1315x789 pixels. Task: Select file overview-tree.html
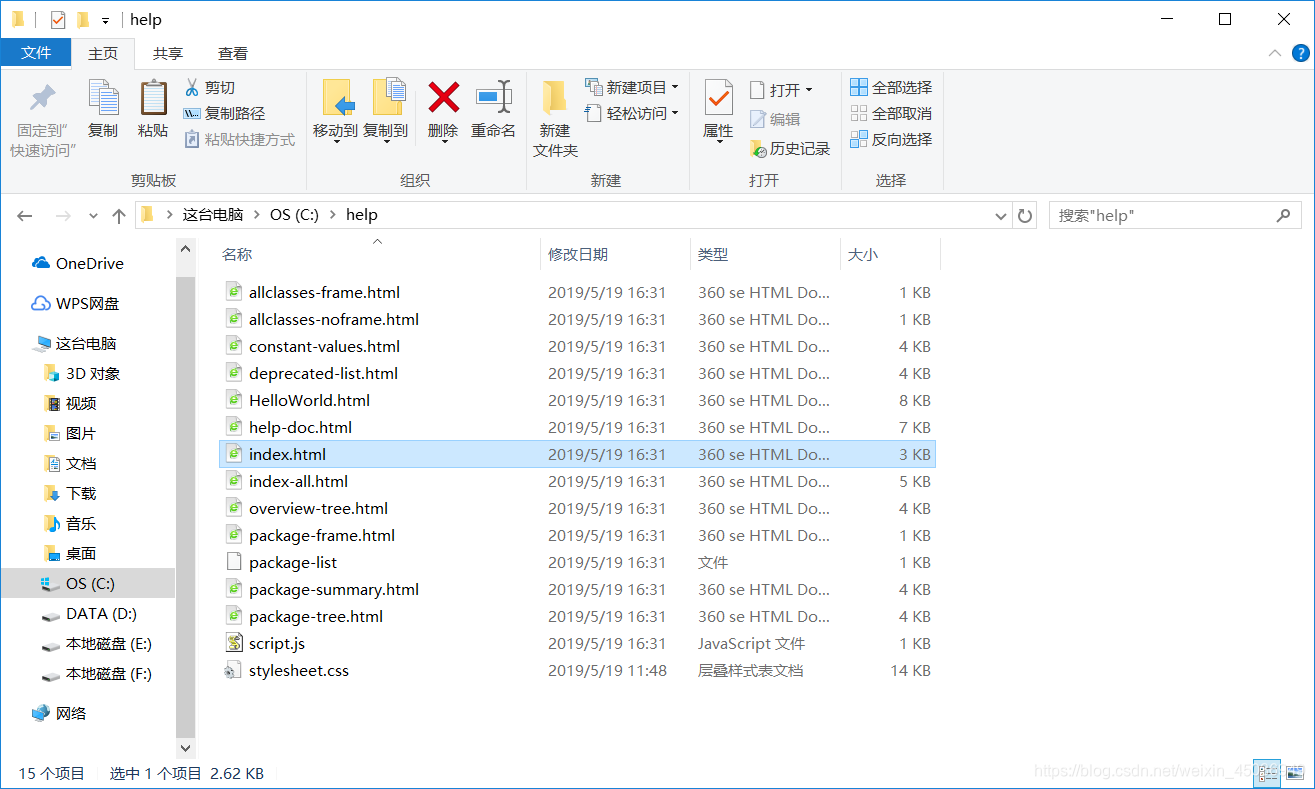click(x=318, y=508)
